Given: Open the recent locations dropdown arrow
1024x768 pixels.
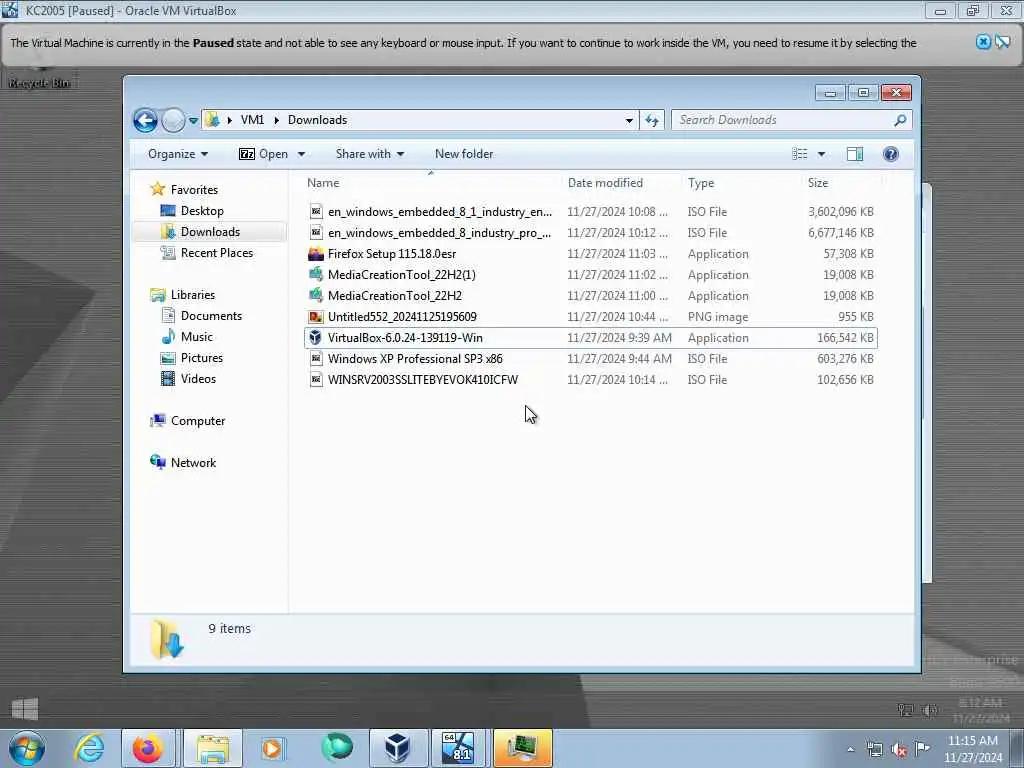Looking at the screenshot, I should coord(193,121).
